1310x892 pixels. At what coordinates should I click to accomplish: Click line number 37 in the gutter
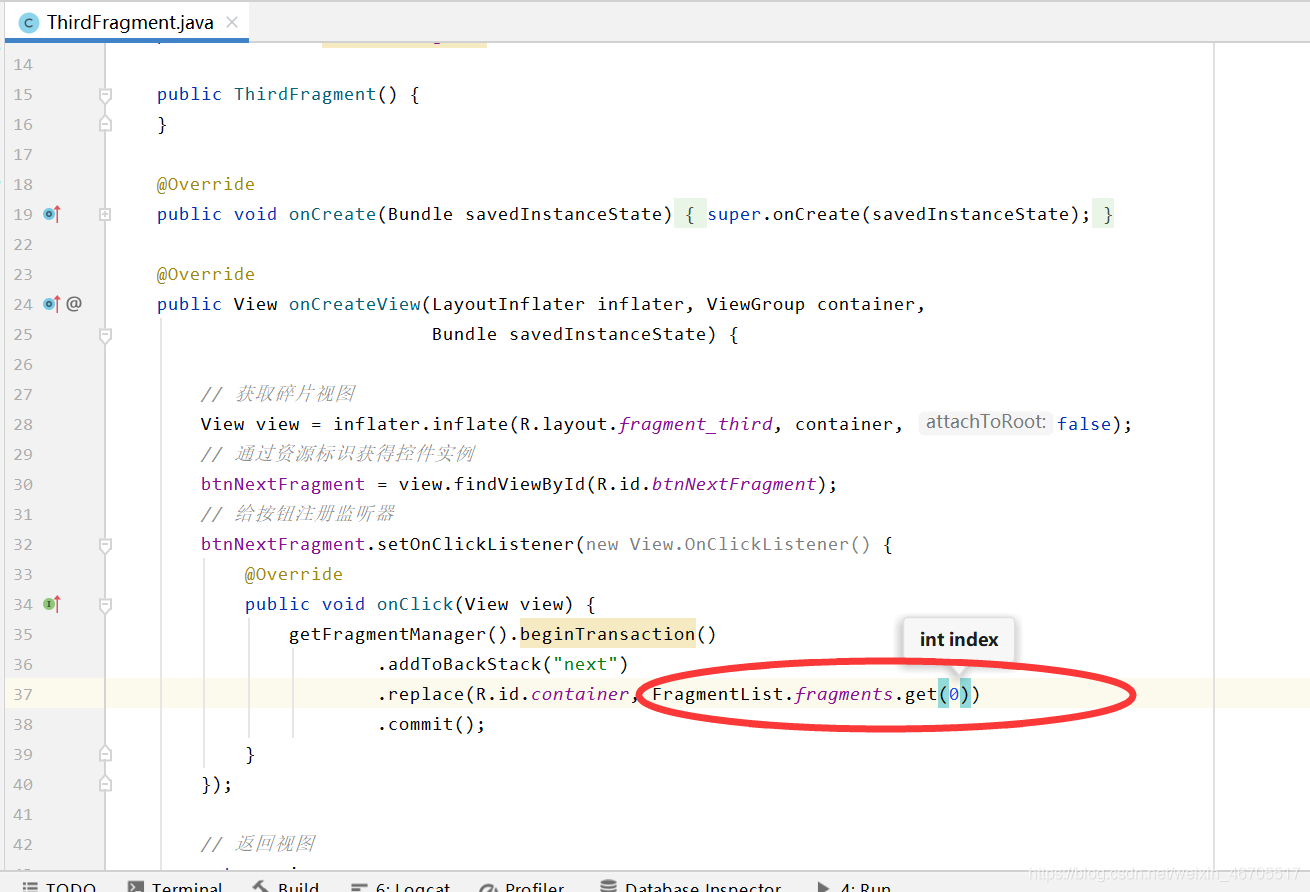[x=23, y=694]
